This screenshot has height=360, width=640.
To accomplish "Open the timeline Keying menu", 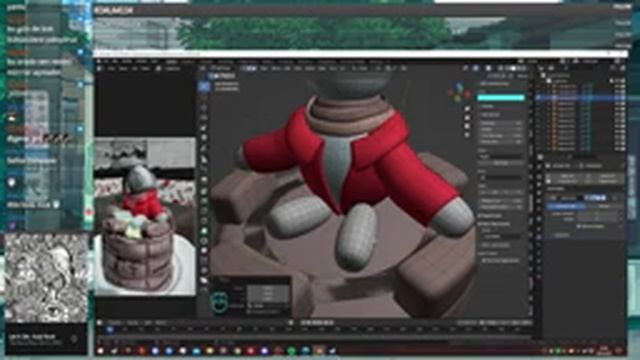I will tap(133, 322).
